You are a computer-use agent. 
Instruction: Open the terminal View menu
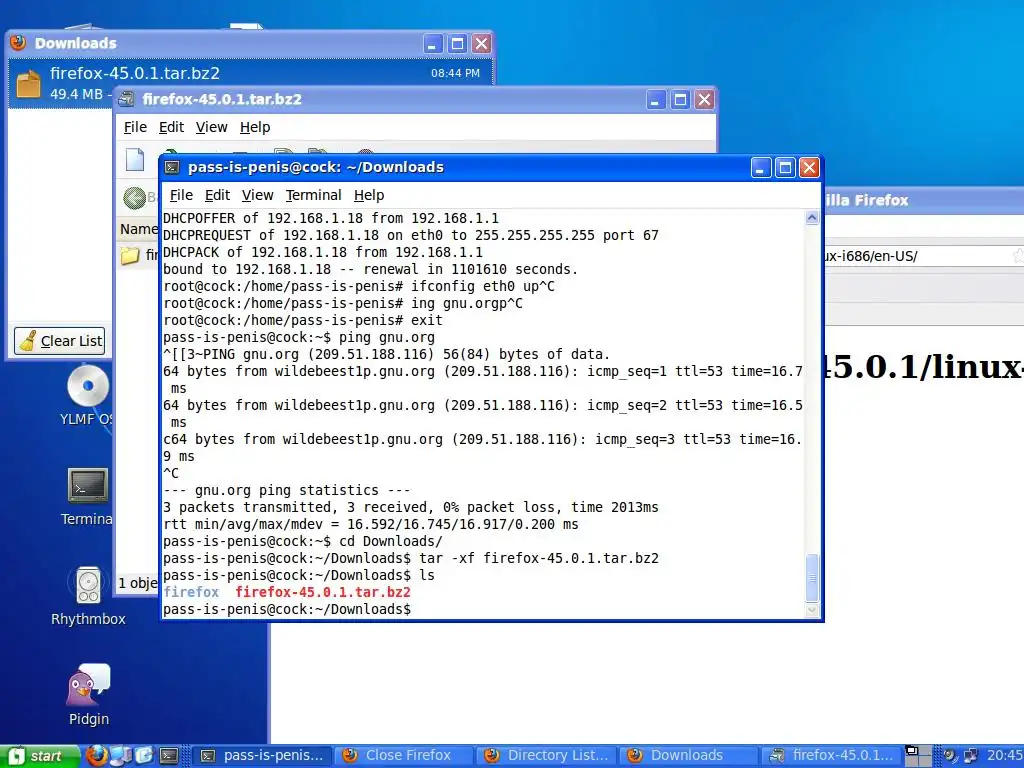click(x=257, y=195)
